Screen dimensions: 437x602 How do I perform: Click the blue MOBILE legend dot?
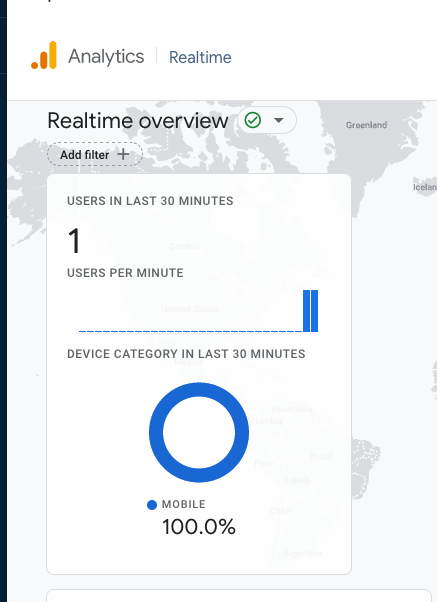[x=152, y=505]
